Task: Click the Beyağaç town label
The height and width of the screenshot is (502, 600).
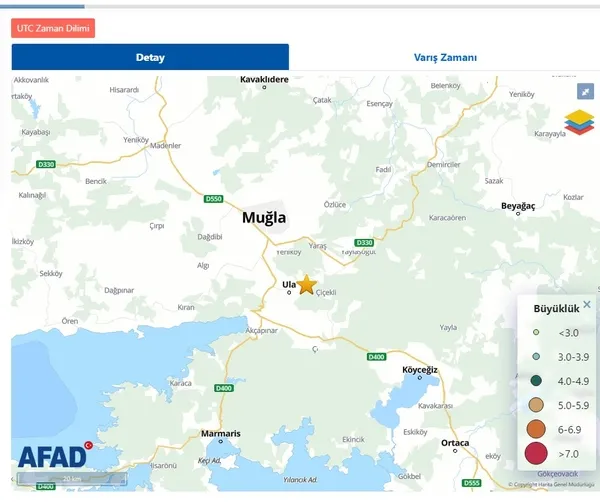Action: pyautogui.click(x=518, y=206)
